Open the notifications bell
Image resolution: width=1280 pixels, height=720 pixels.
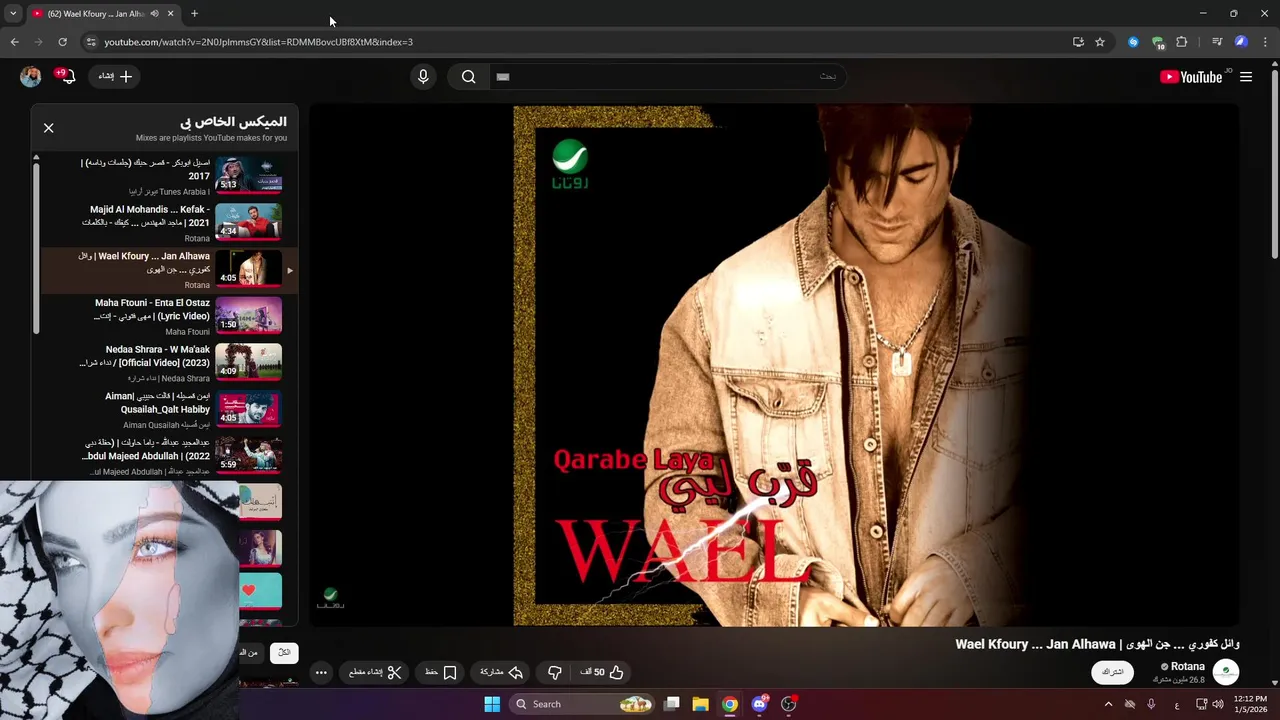pyautogui.click(x=67, y=77)
